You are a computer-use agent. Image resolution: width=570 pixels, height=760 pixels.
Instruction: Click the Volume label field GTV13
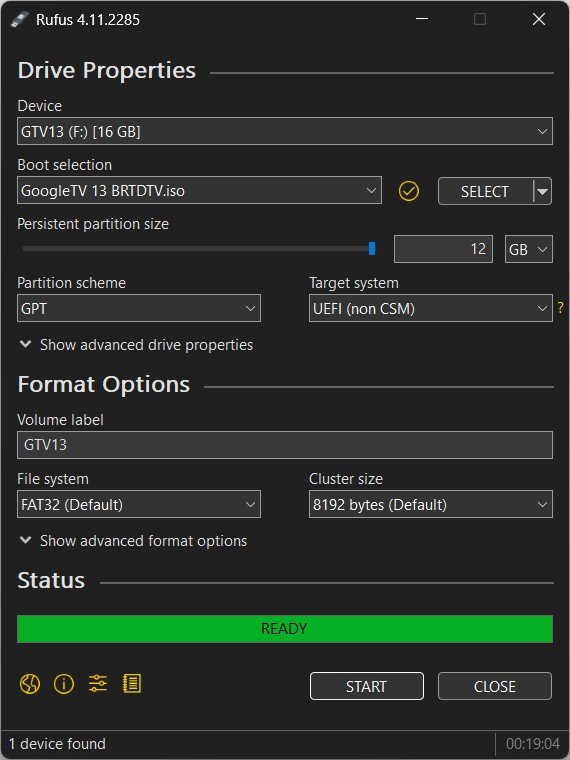click(285, 445)
